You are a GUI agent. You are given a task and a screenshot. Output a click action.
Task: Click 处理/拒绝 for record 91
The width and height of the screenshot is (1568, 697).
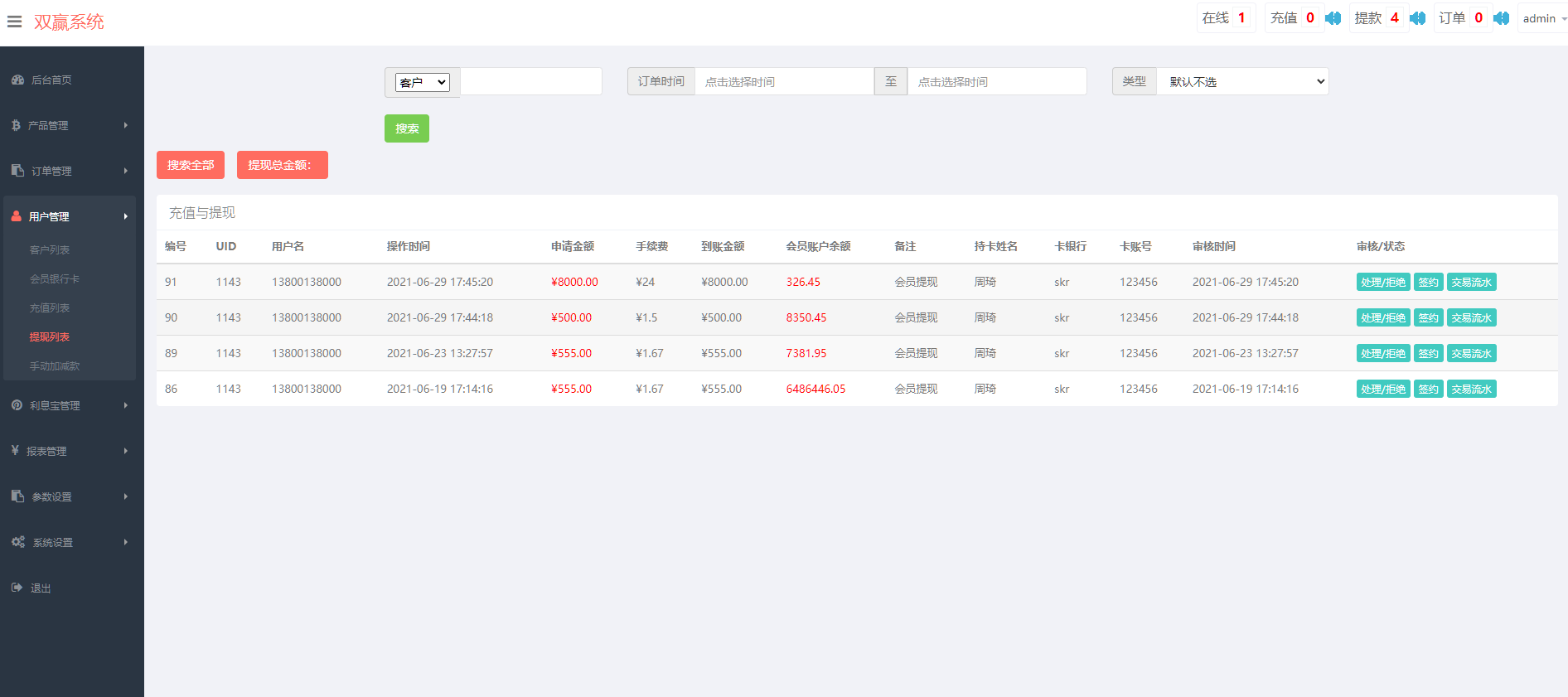(x=1382, y=282)
